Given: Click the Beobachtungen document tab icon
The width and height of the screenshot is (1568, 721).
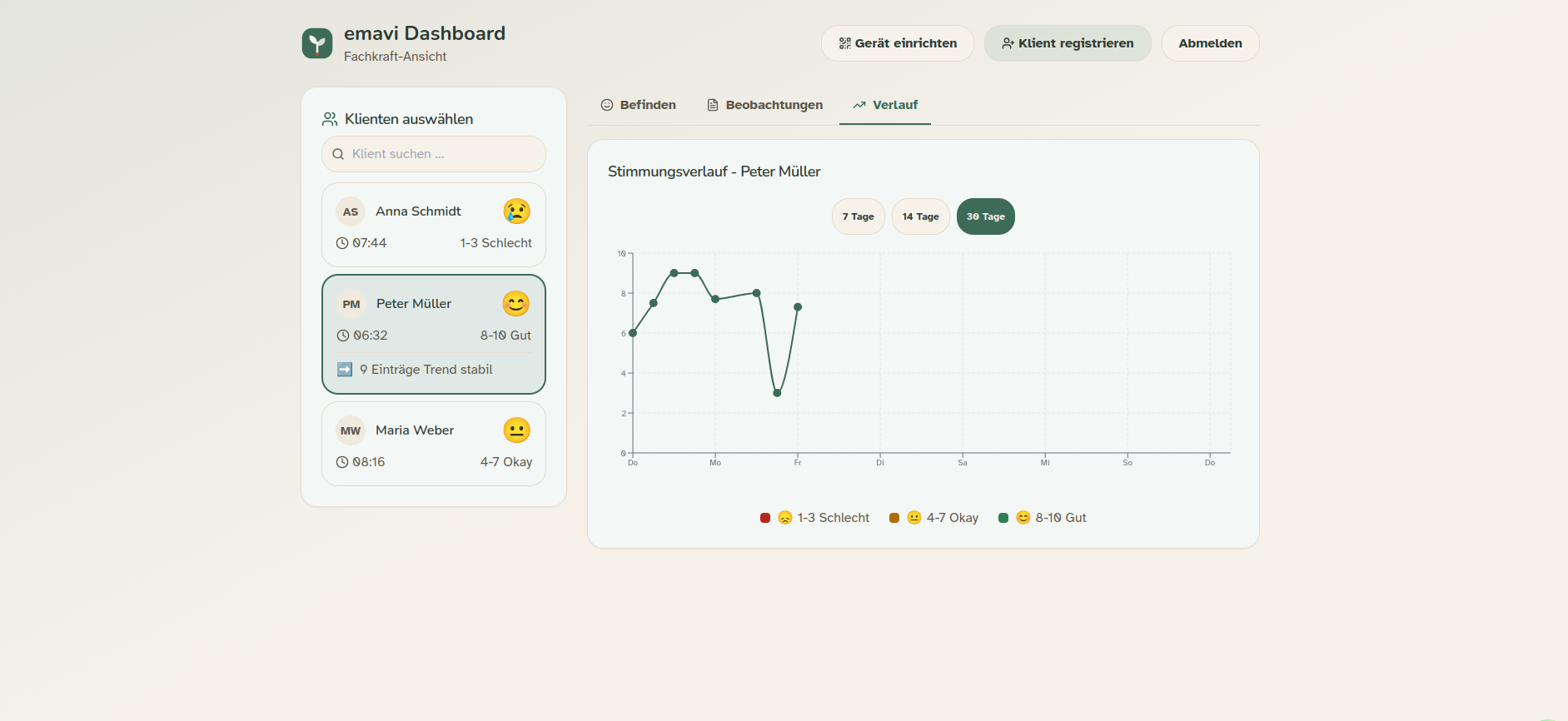Looking at the screenshot, I should click(713, 105).
